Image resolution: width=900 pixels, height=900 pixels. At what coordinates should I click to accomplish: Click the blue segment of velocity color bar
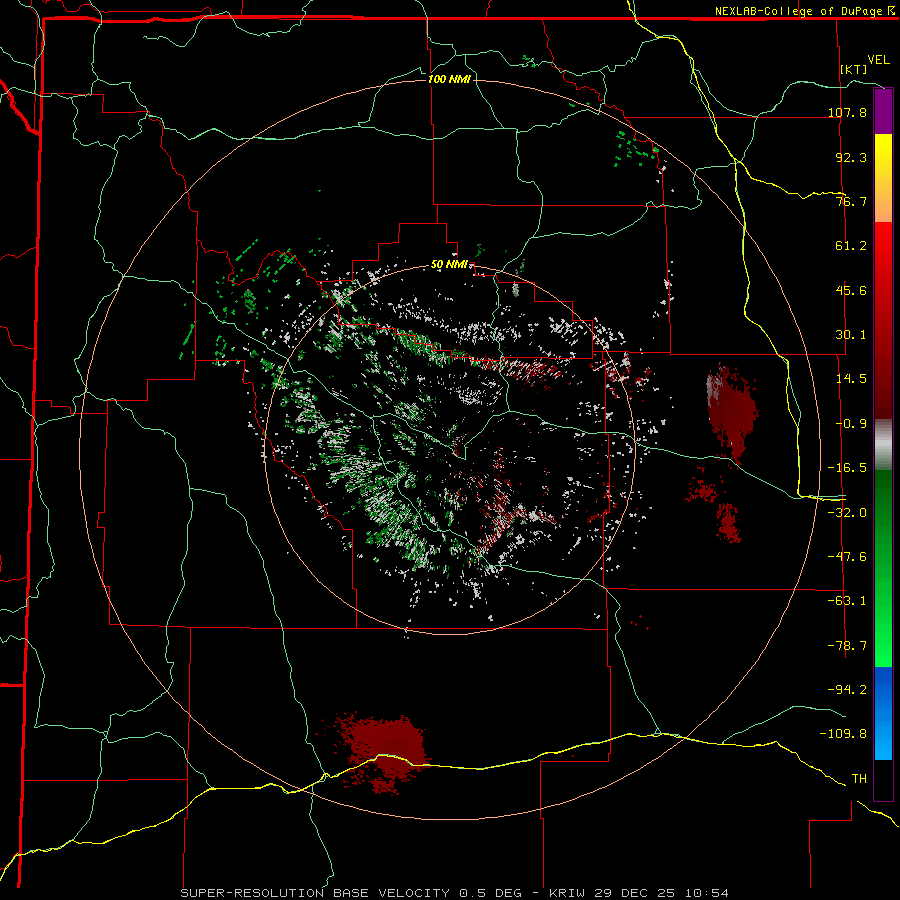(883, 713)
